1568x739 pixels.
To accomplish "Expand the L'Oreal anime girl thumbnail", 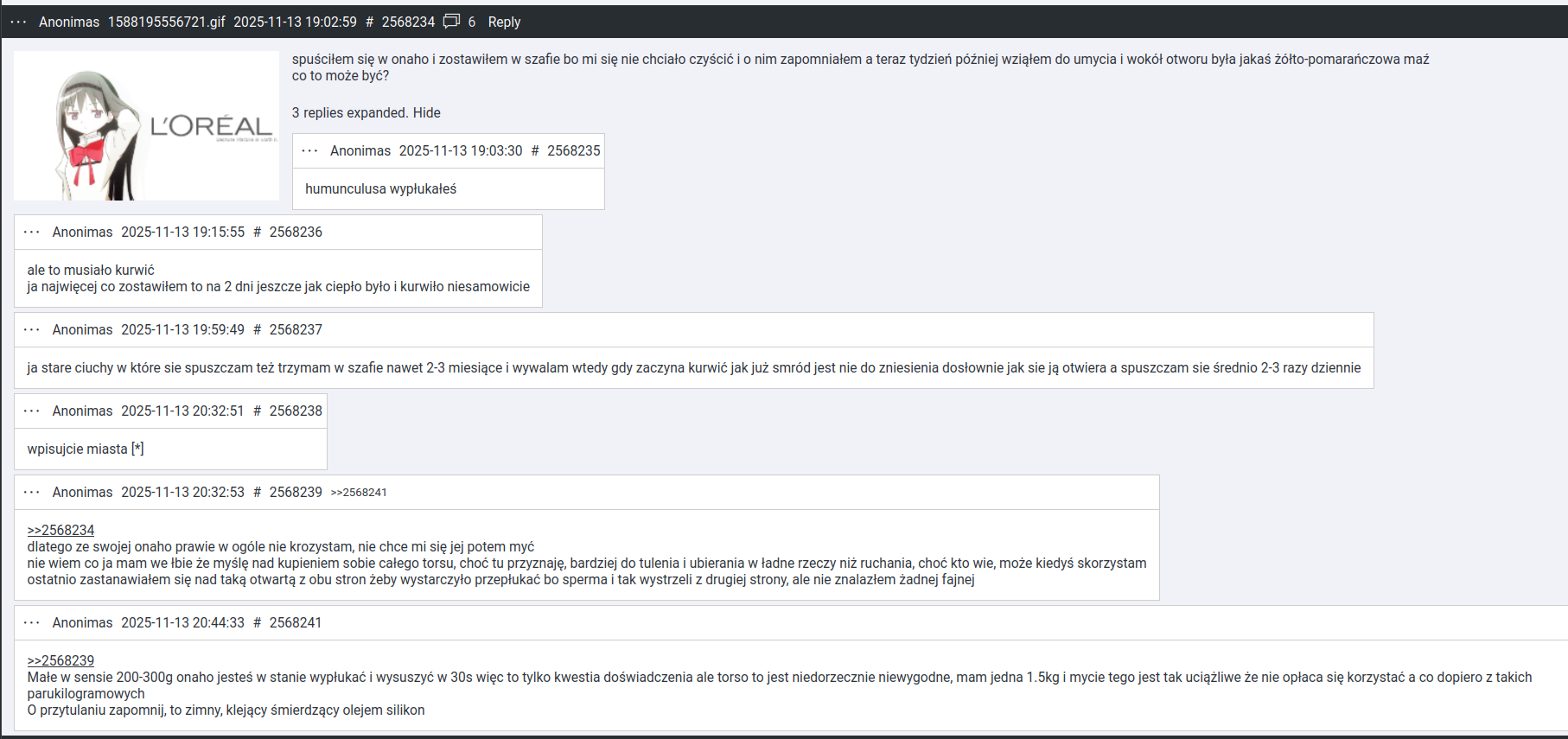I will (146, 126).
